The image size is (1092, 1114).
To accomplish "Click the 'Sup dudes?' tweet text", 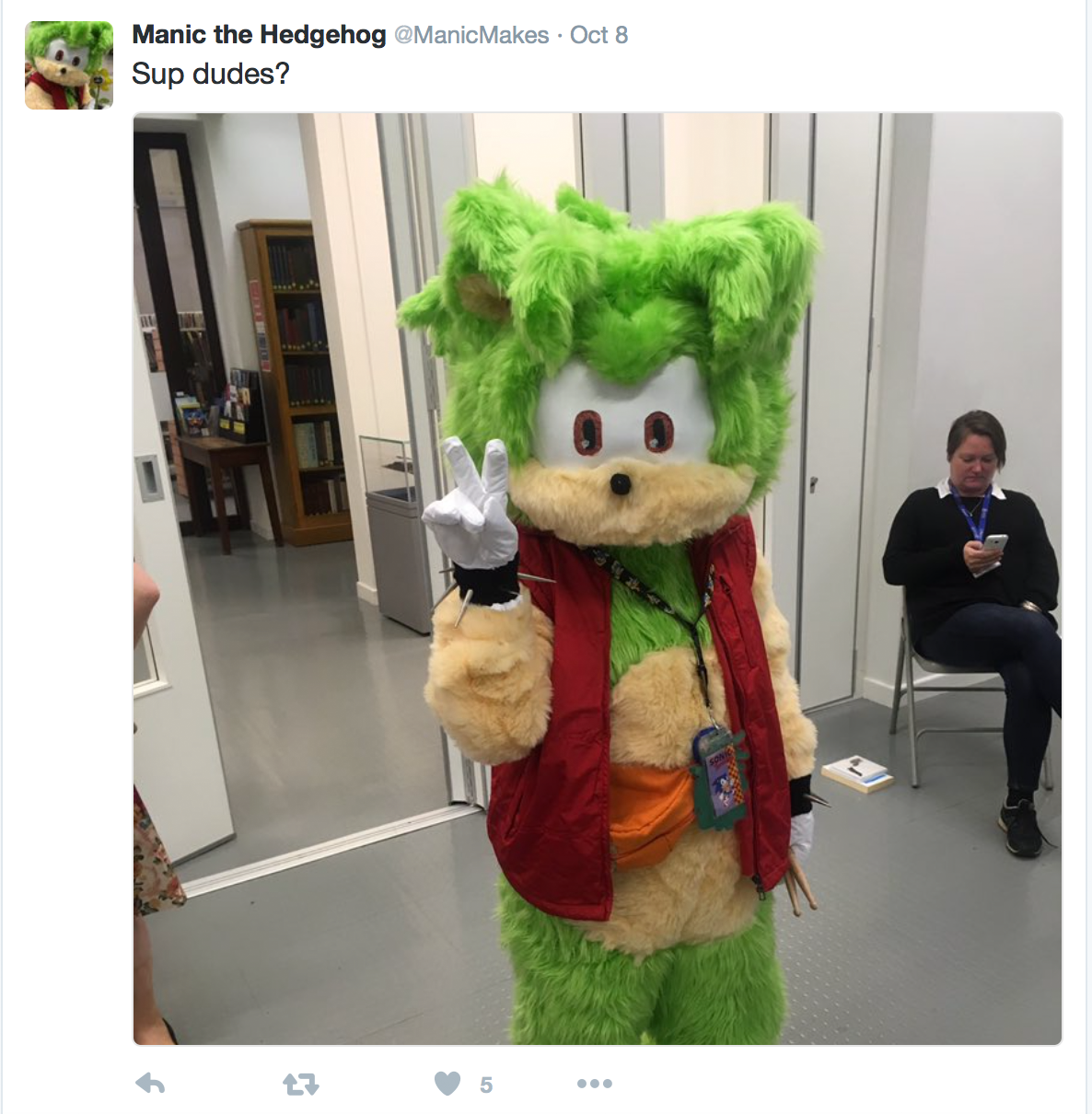I will tap(210, 74).
